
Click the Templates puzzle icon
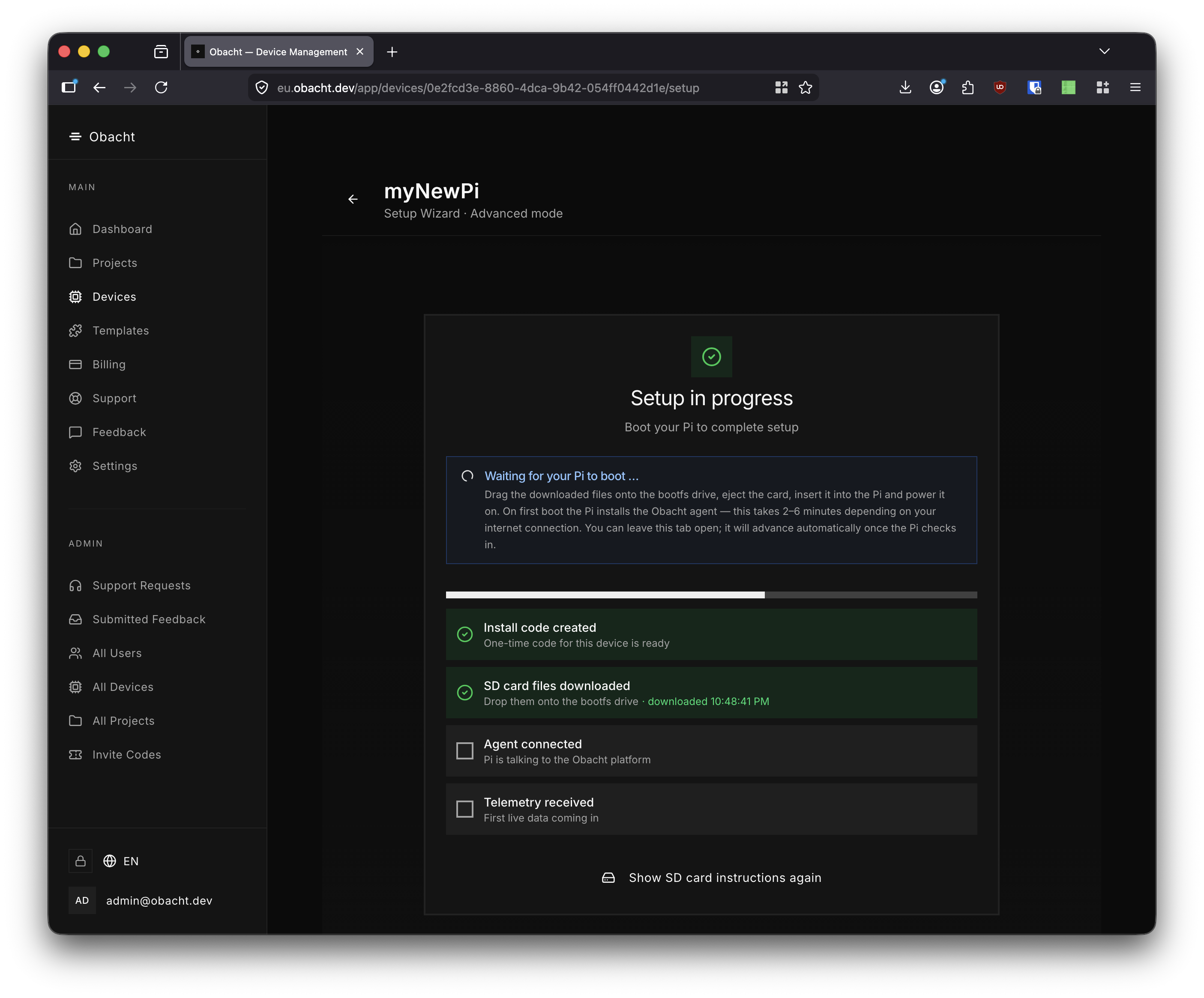pos(76,331)
